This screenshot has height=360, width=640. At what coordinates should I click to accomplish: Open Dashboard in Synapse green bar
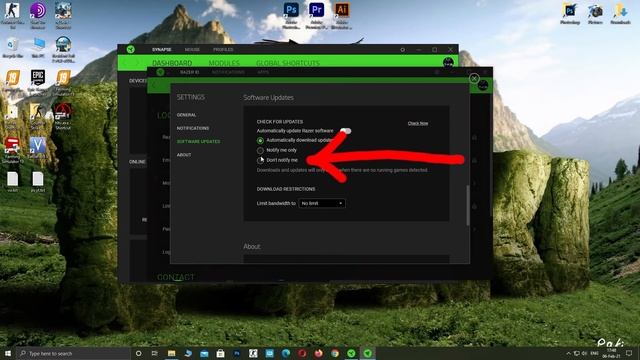tap(172, 63)
